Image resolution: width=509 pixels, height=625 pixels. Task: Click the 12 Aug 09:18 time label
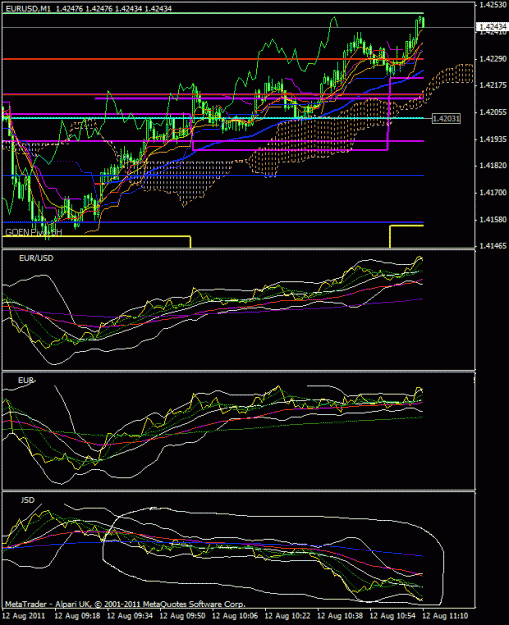pyautogui.click(x=76, y=616)
